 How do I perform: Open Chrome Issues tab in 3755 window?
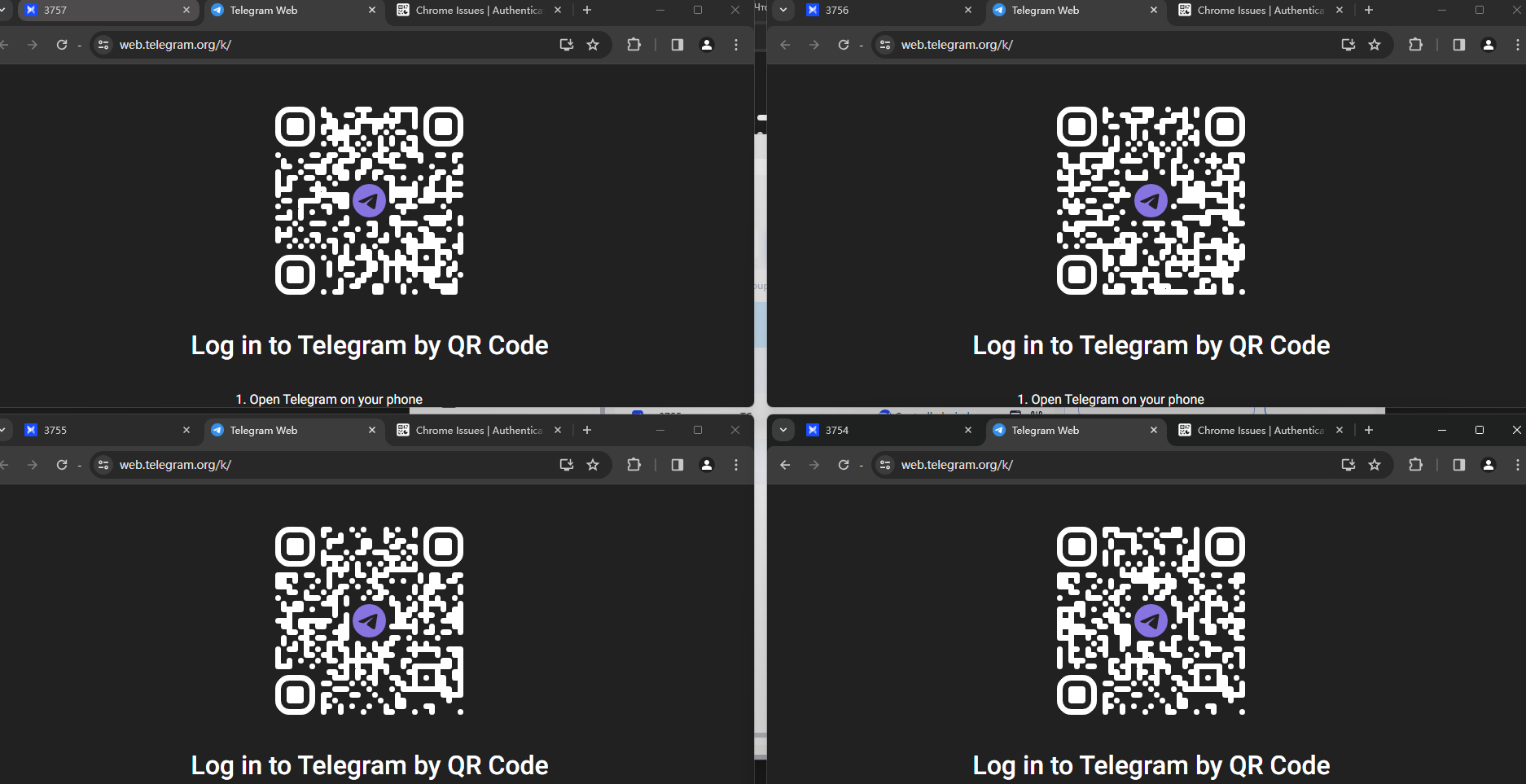[x=479, y=431]
